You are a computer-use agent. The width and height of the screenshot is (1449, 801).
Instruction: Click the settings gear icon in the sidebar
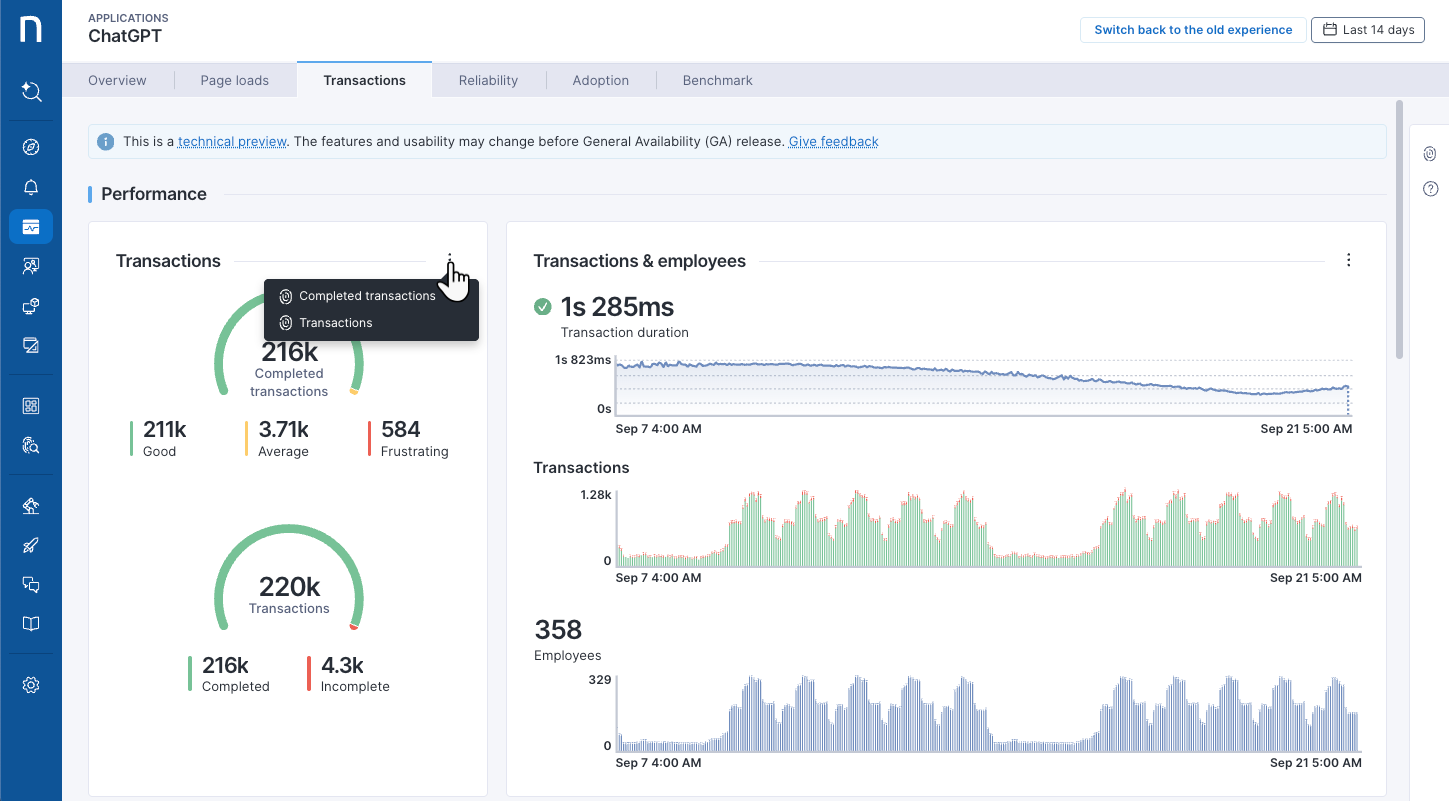pos(31,685)
